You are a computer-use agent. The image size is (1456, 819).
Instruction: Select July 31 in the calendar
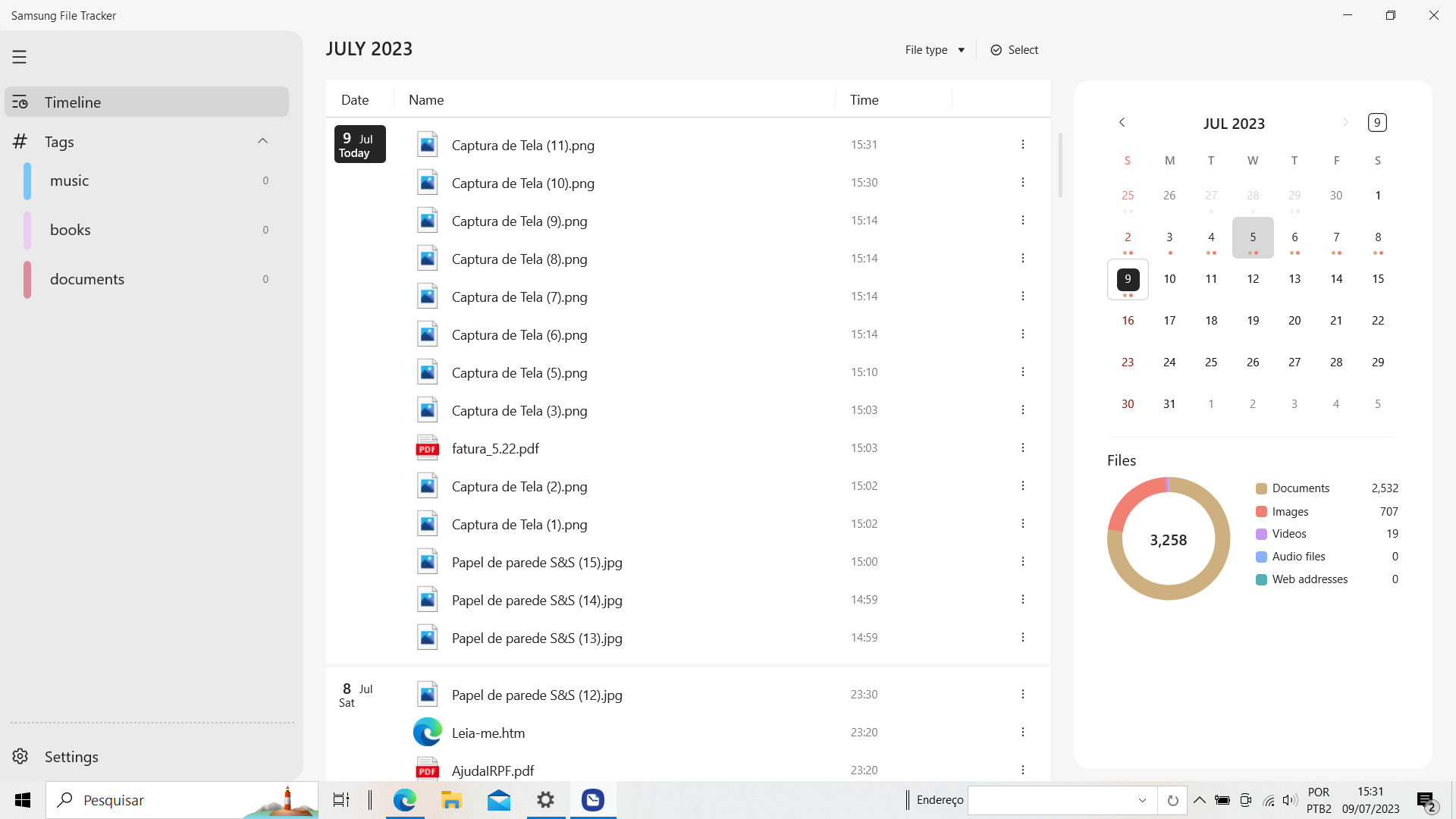coord(1169,404)
